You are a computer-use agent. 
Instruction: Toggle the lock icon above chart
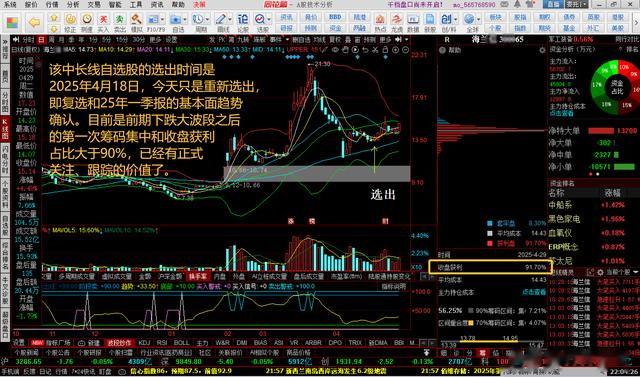(384, 49)
